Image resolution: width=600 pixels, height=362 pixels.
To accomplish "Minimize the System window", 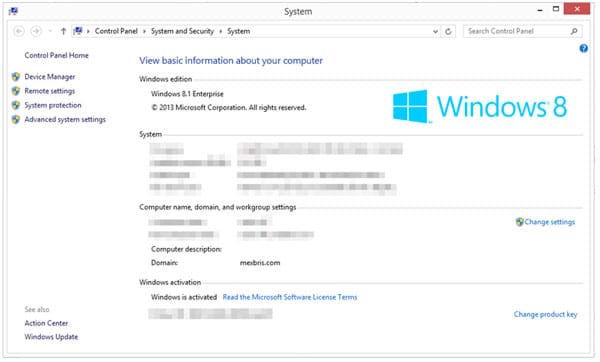I will (x=540, y=10).
